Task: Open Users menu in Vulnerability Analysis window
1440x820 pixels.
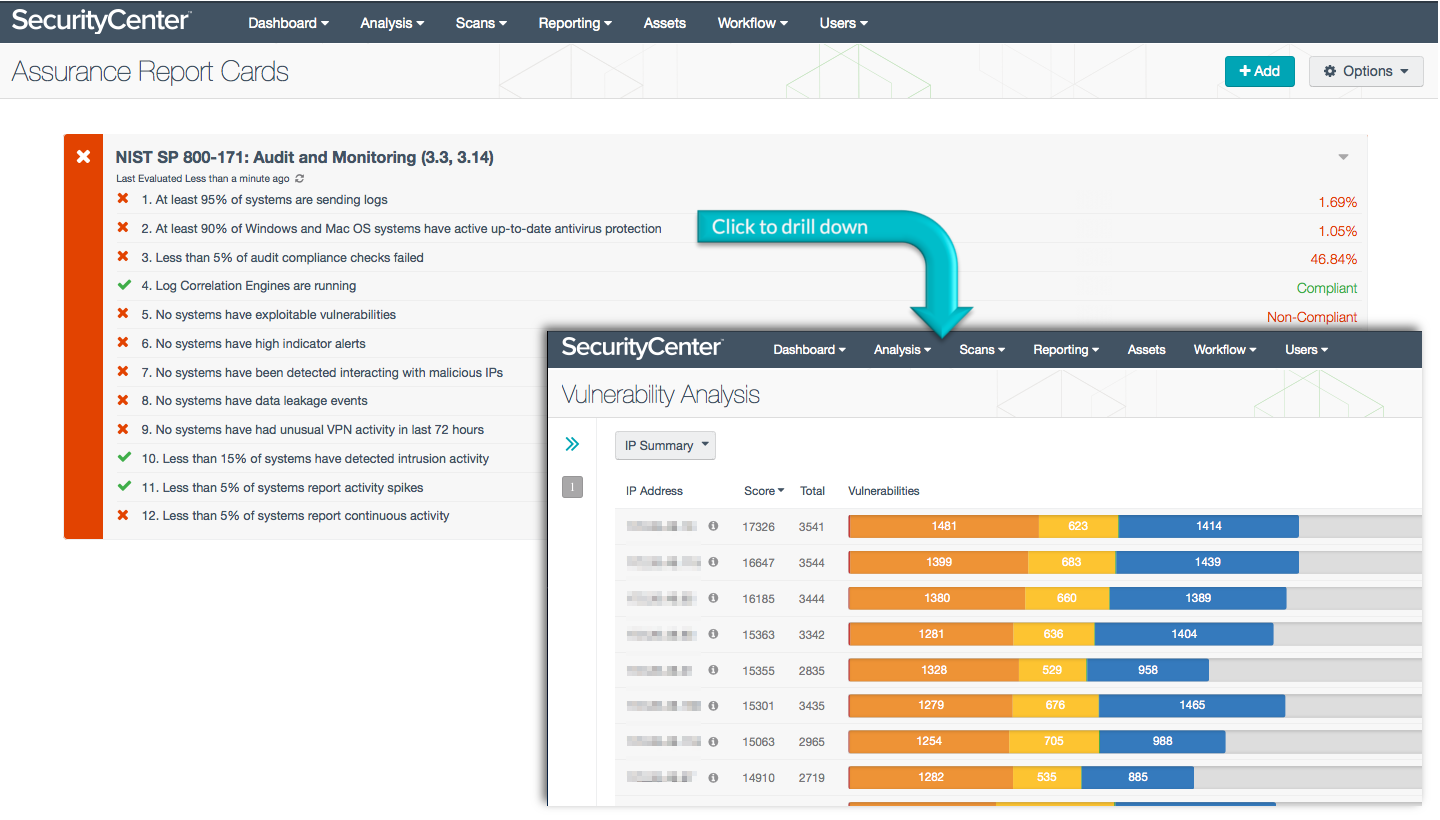Action: click(1307, 350)
